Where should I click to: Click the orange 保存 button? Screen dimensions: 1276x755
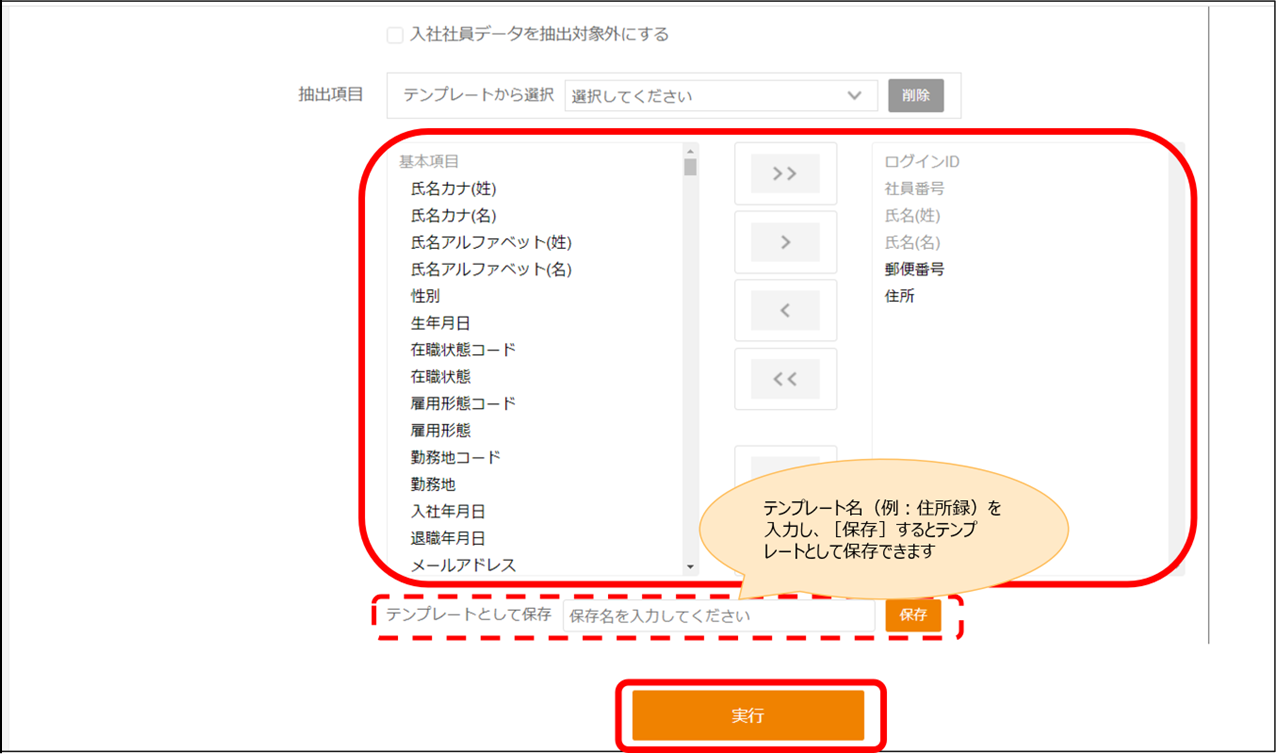click(x=912, y=615)
